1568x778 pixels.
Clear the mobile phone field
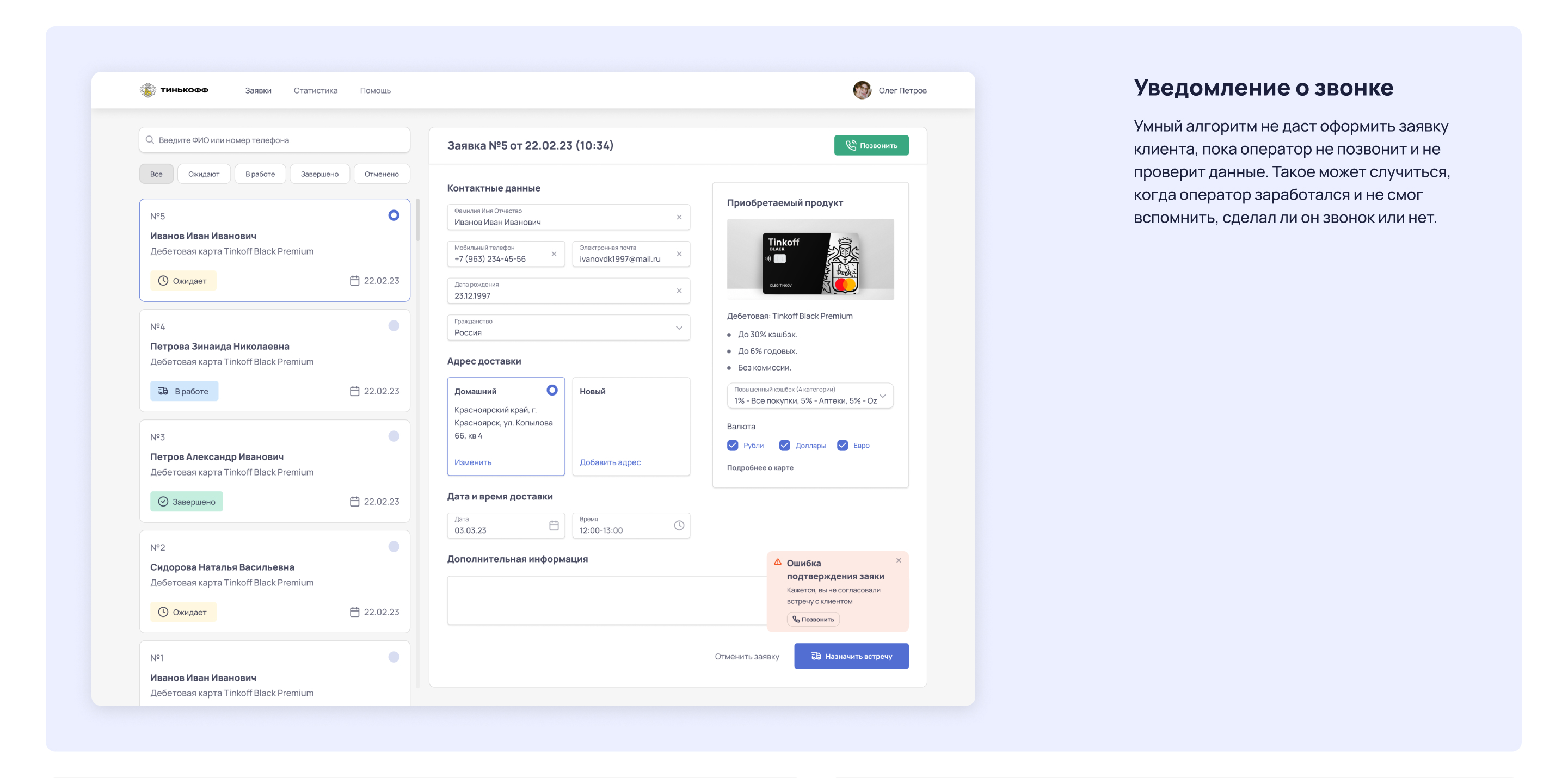tap(554, 254)
